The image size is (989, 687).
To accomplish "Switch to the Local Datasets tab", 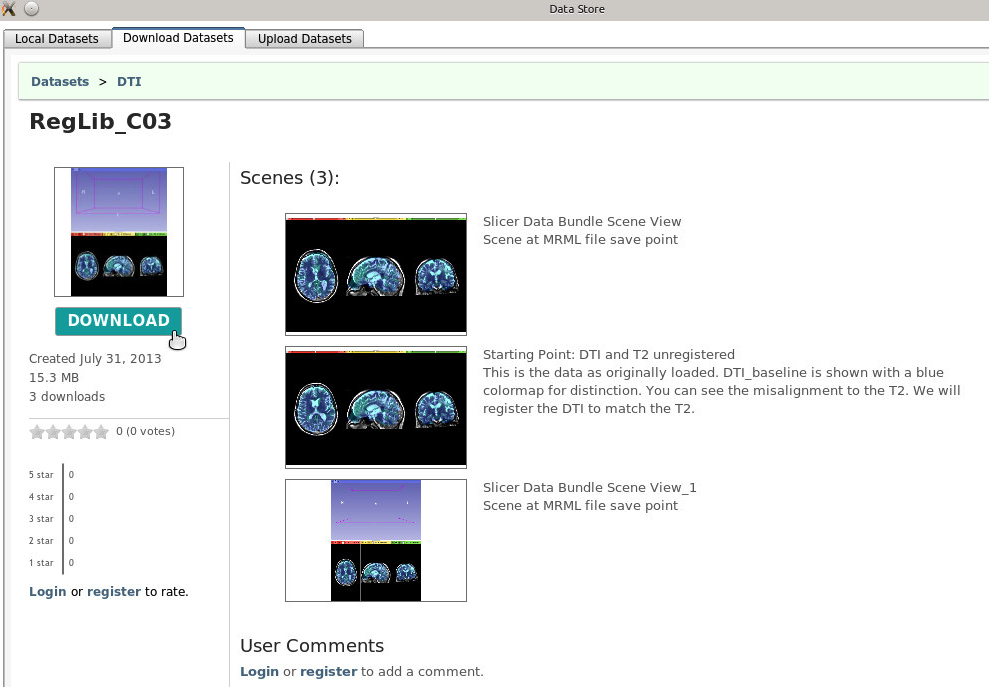I will point(57,39).
